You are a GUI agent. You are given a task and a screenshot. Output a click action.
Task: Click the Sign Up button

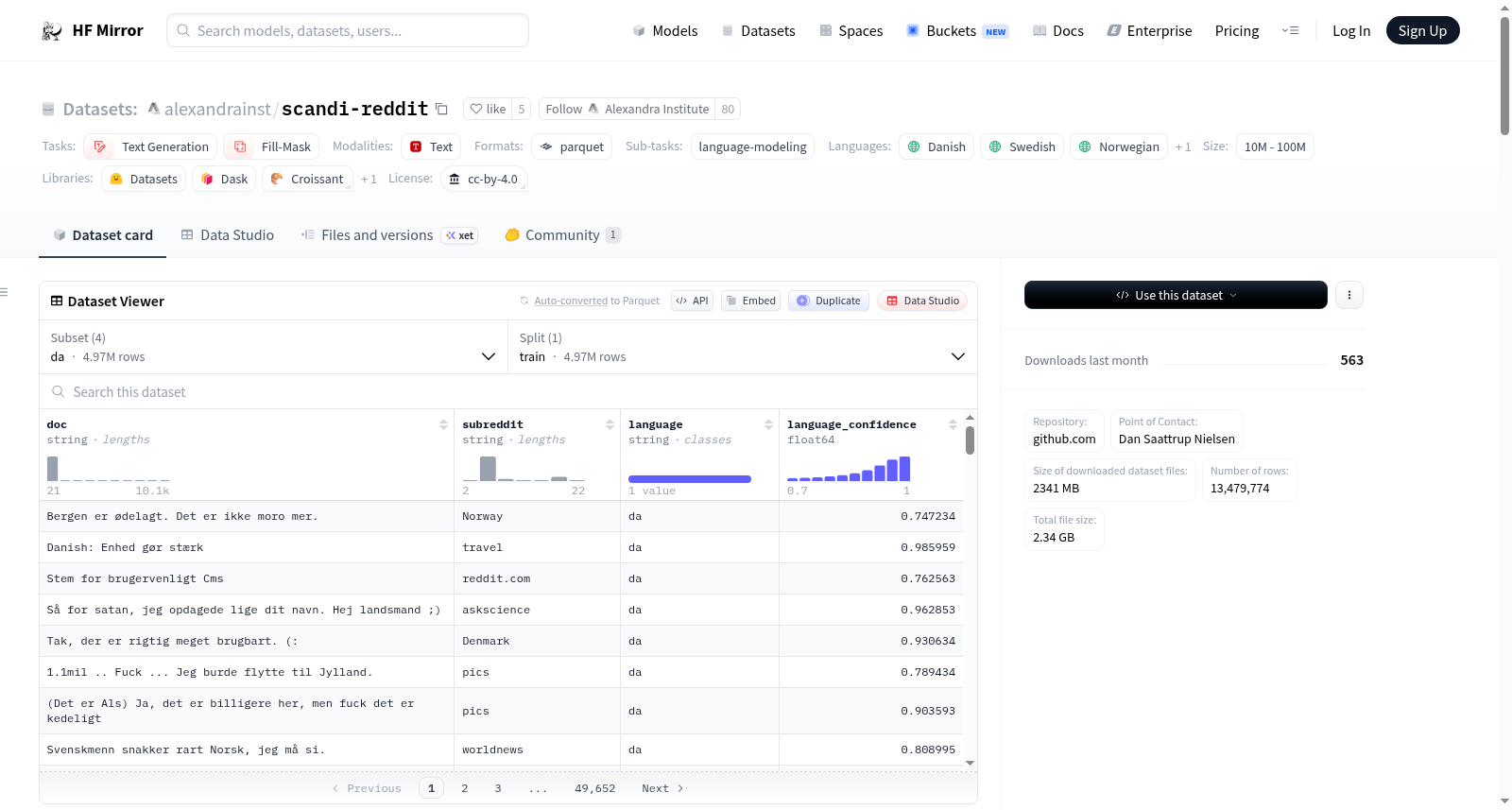click(1422, 31)
